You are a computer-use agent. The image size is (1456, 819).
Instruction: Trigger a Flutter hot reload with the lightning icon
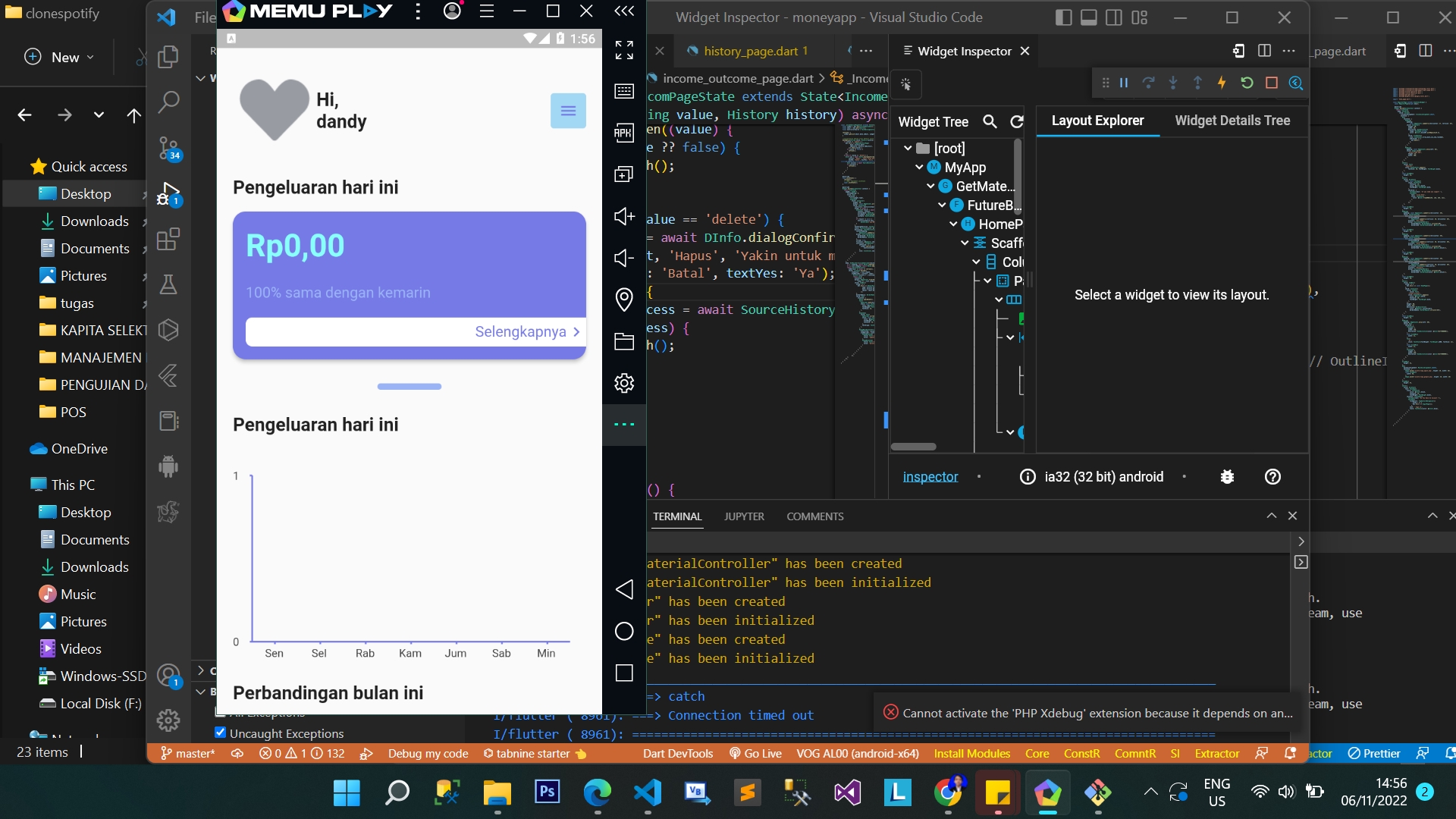pos(1222,83)
